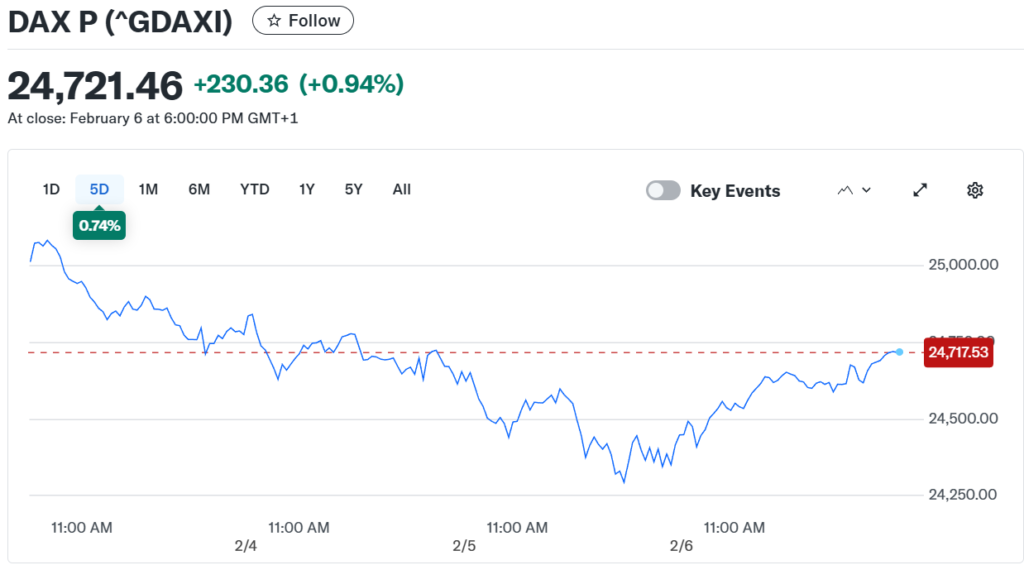1024x565 pixels.
Task: Click the active 5D range tab
Action: click(99, 189)
